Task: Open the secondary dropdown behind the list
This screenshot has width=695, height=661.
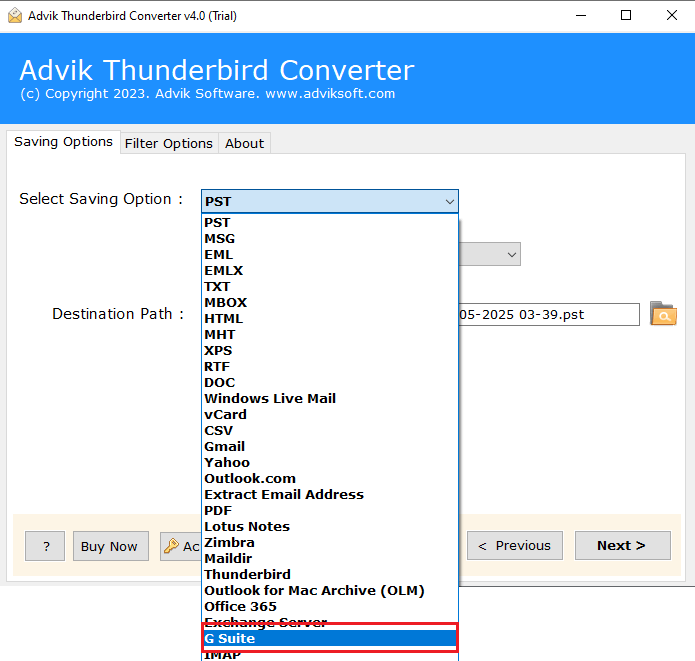Action: [x=511, y=254]
